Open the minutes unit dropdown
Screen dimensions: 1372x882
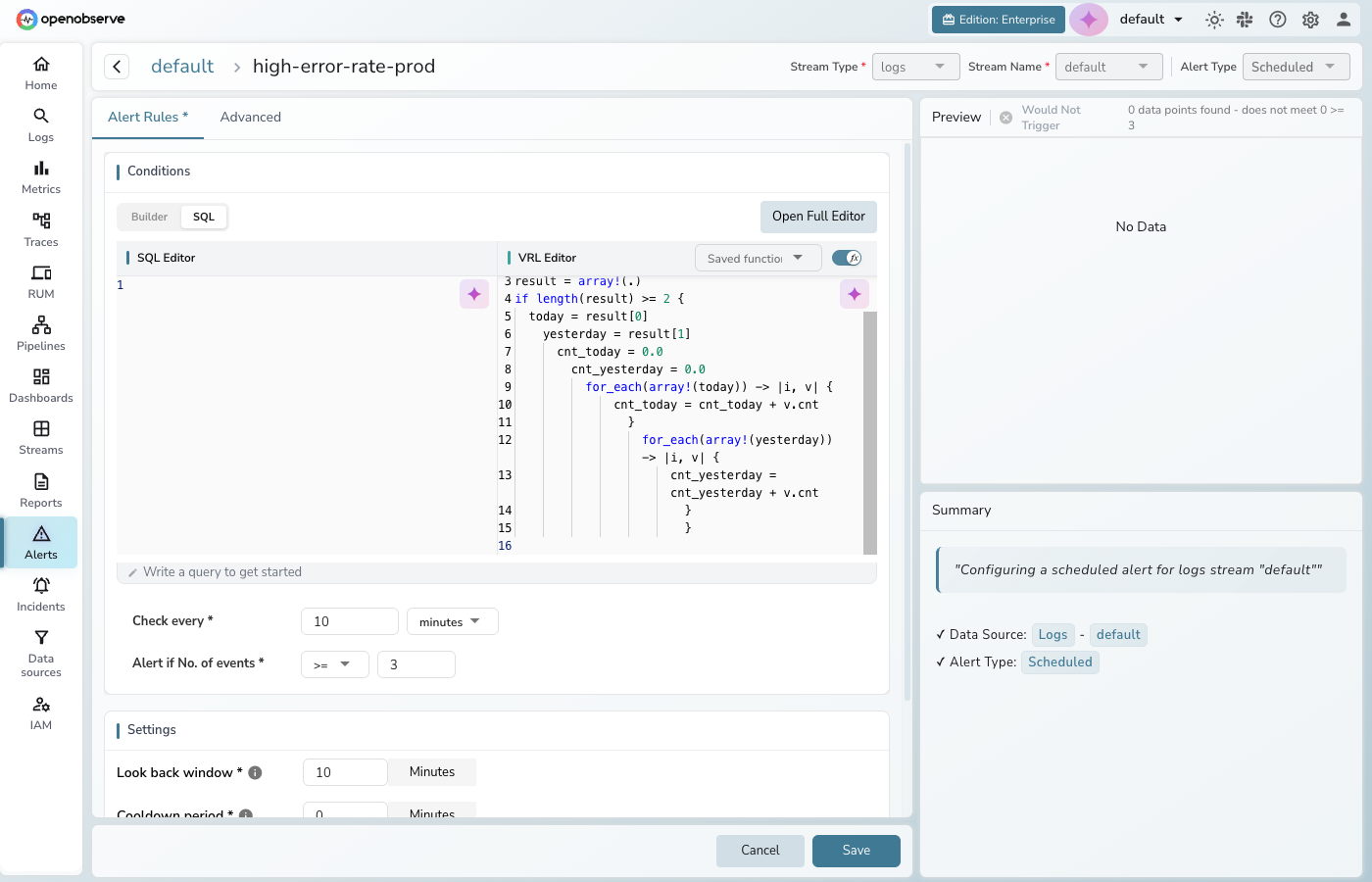pos(452,621)
